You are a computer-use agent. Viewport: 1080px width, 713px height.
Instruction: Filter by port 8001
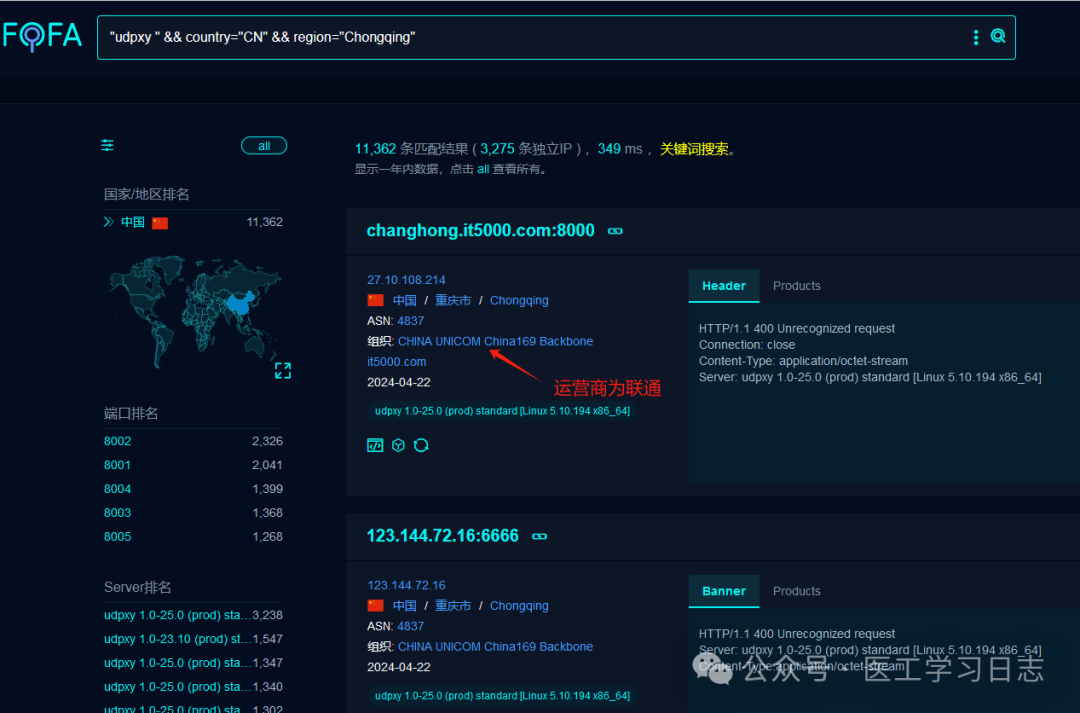pyautogui.click(x=117, y=465)
